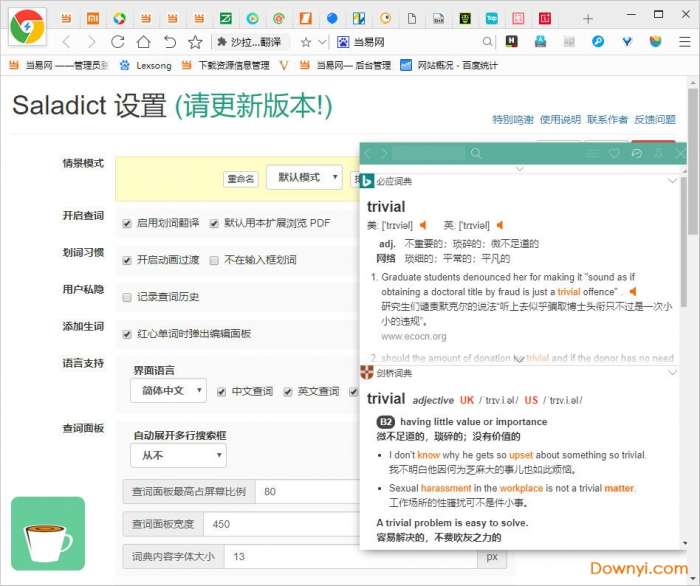
Task: Click the browser reload button
Action: click(x=118, y=42)
